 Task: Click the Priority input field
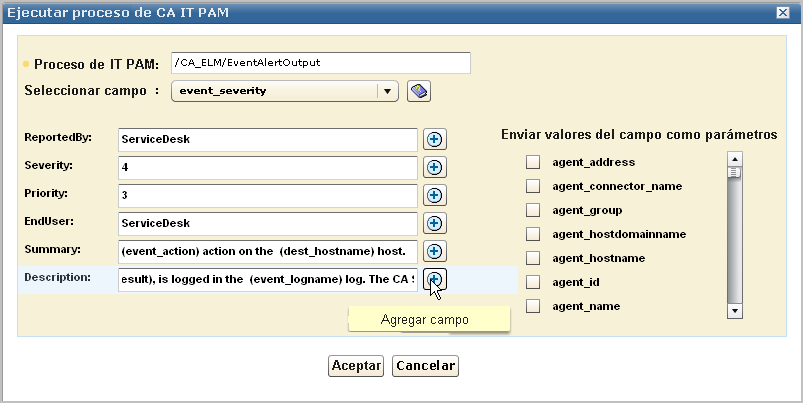coord(268,195)
